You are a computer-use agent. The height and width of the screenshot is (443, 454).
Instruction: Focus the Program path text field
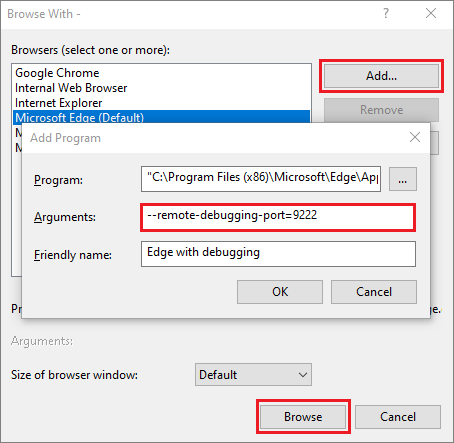[x=261, y=179]
